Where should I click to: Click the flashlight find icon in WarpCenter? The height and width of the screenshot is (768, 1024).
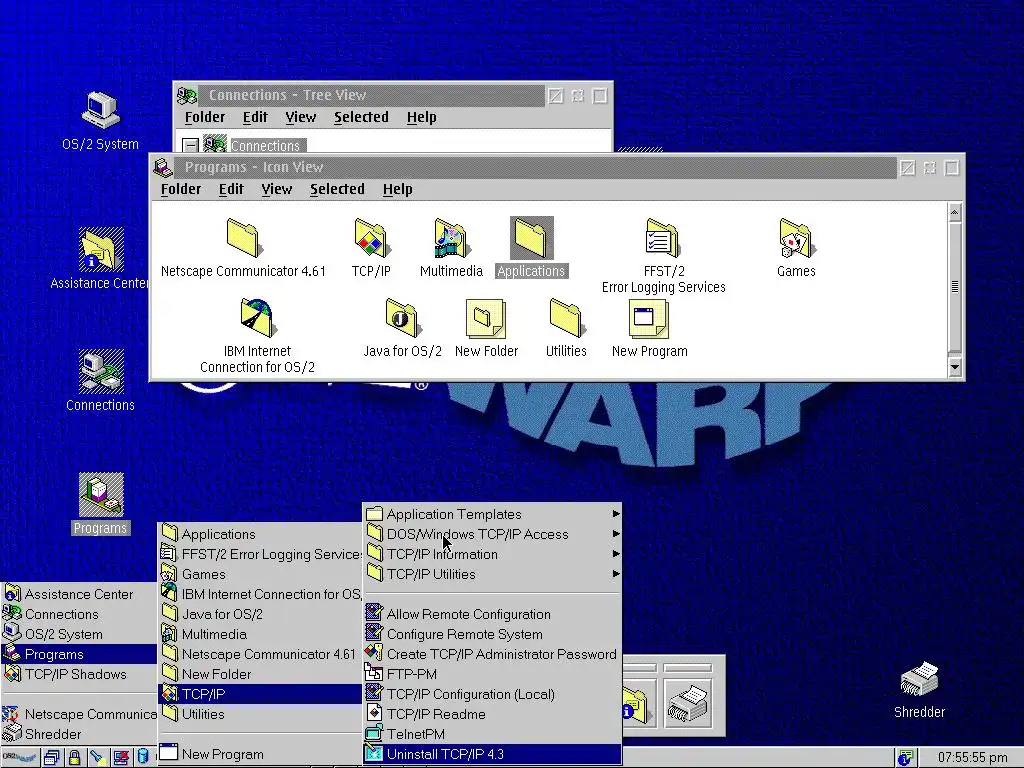[97, 758]
